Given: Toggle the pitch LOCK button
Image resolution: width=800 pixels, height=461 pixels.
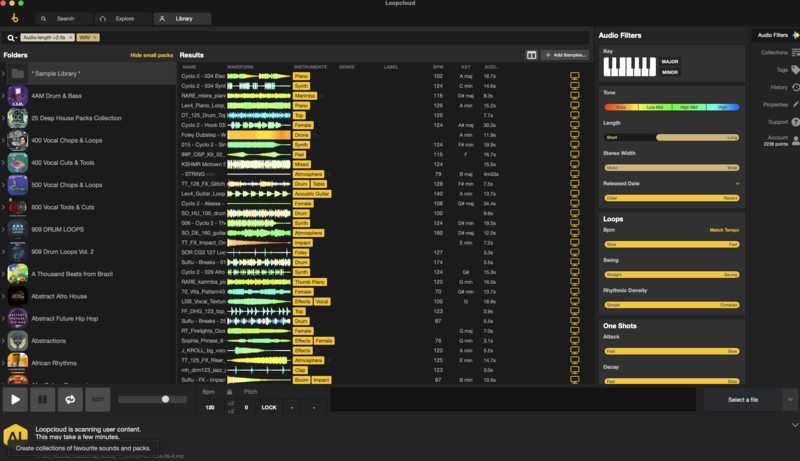Looking at the screenshot, I should (269, 407).
